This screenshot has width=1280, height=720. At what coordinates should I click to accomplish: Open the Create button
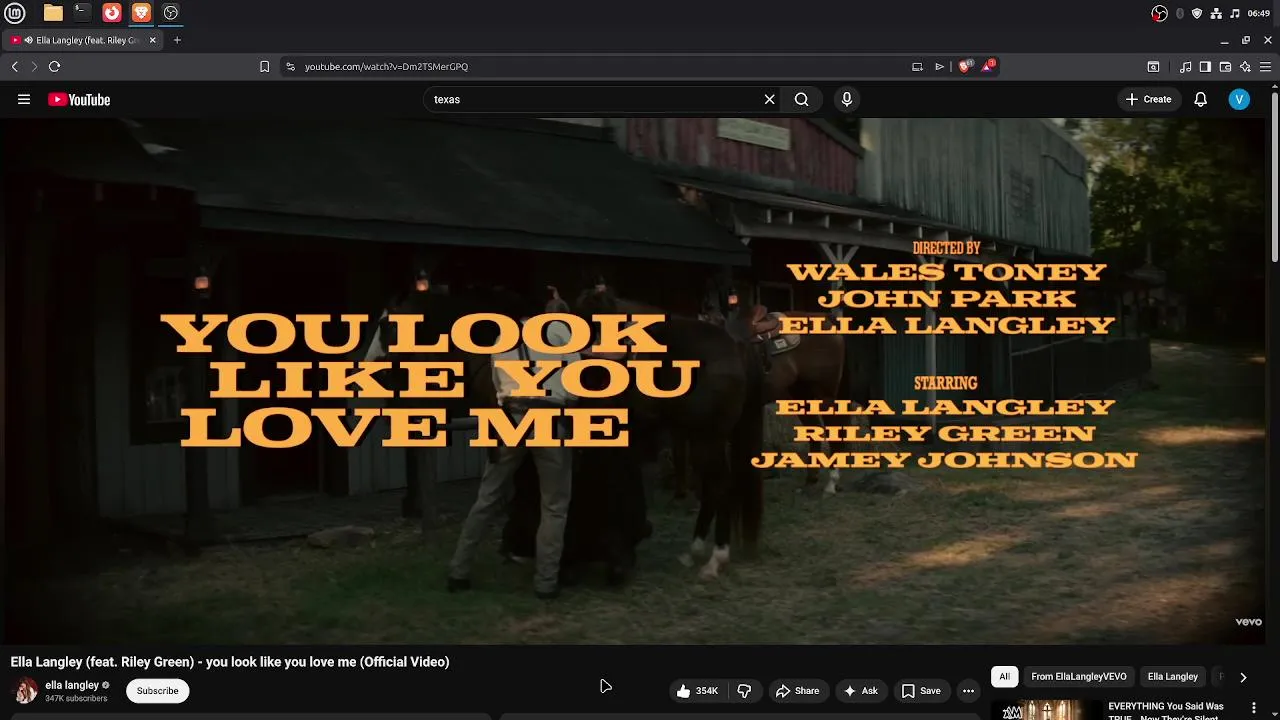[x=1148, y=99]
